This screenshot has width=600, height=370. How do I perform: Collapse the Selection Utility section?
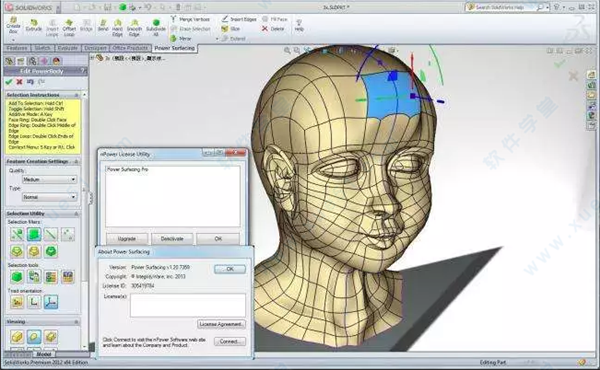click(x=76, y=214)
